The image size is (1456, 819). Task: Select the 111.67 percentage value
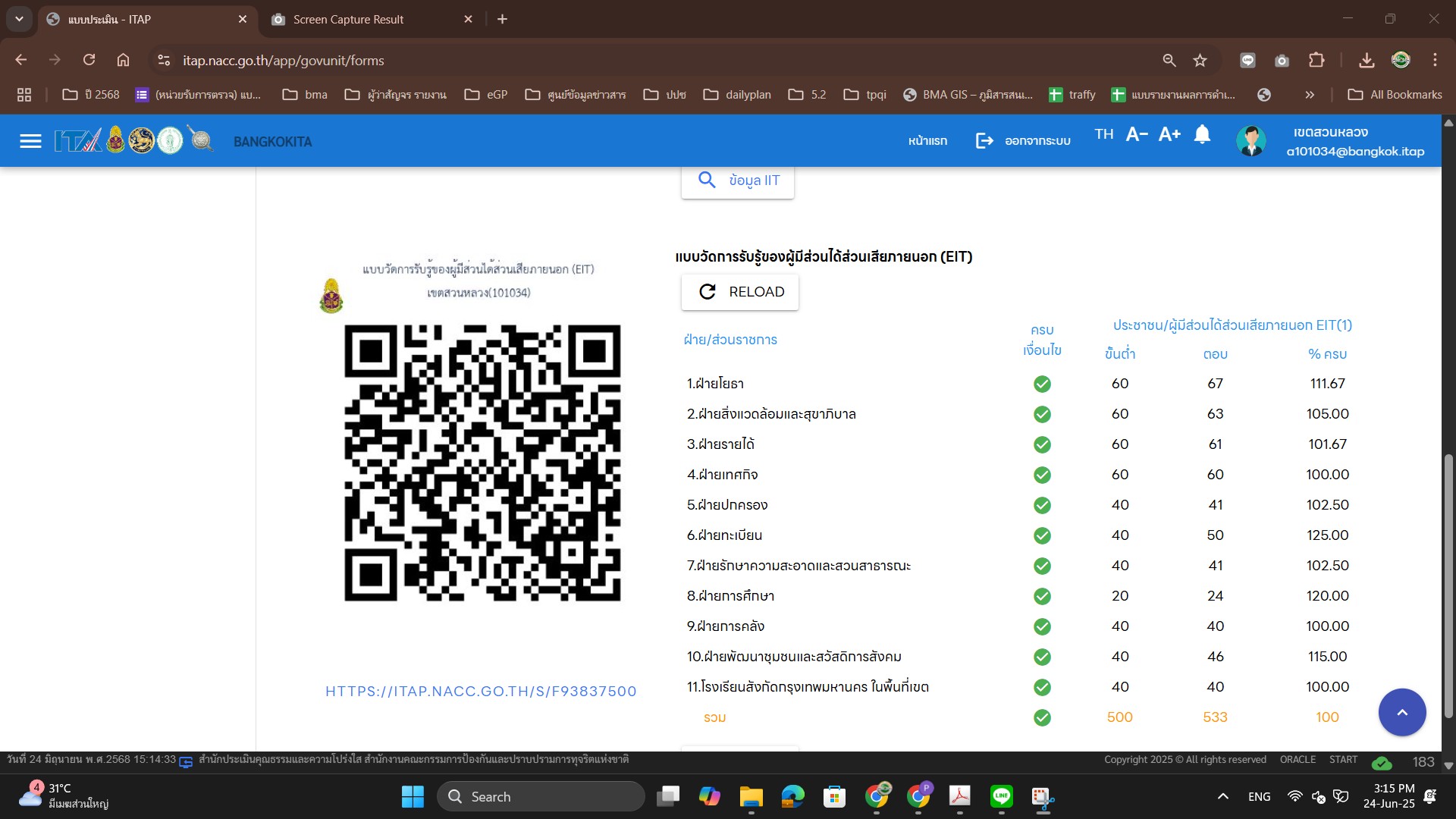tap(1327, 384)
